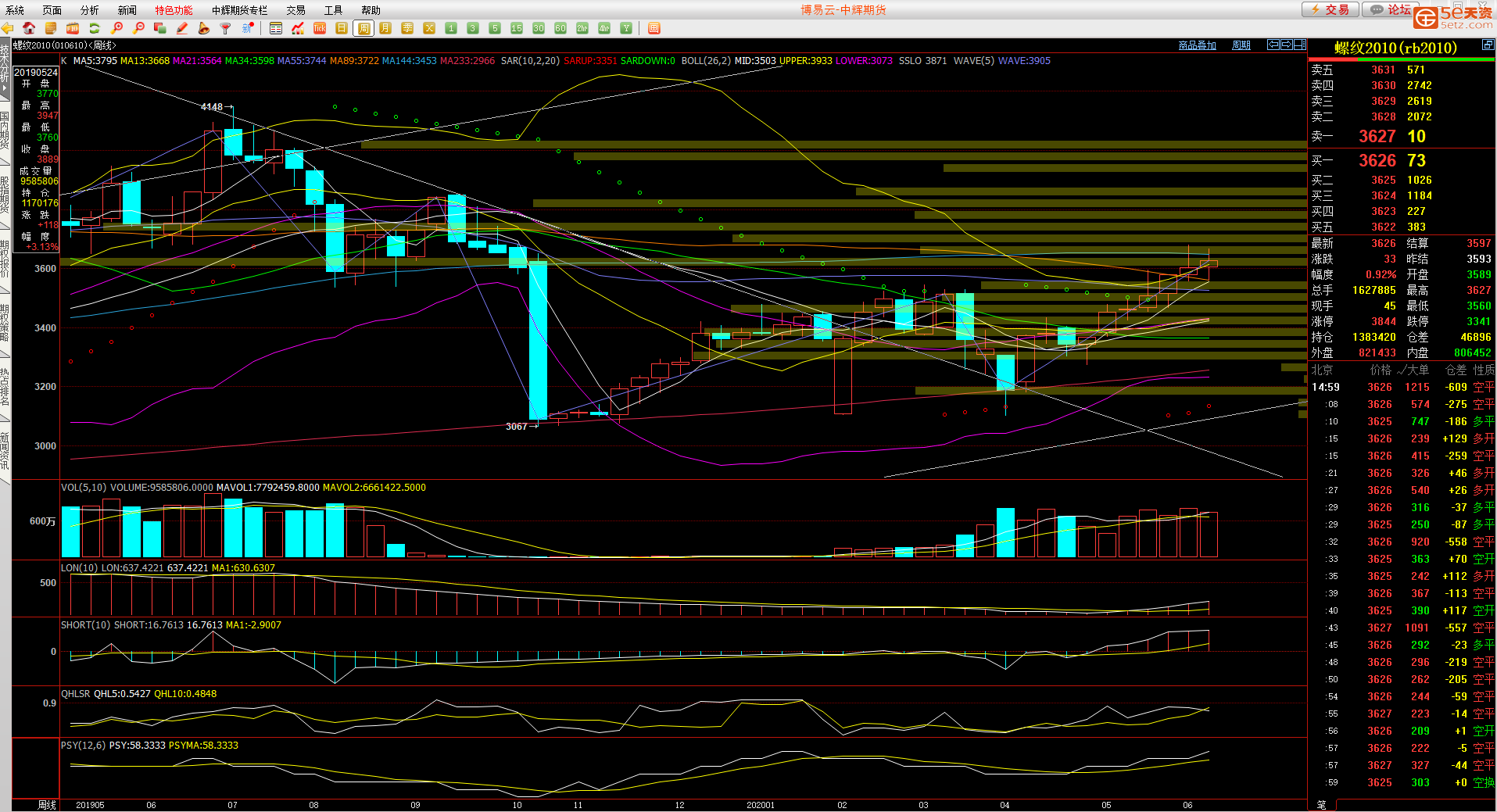Open the 新闻 menu
This screenshot has height=812, width=1497.
127,10
